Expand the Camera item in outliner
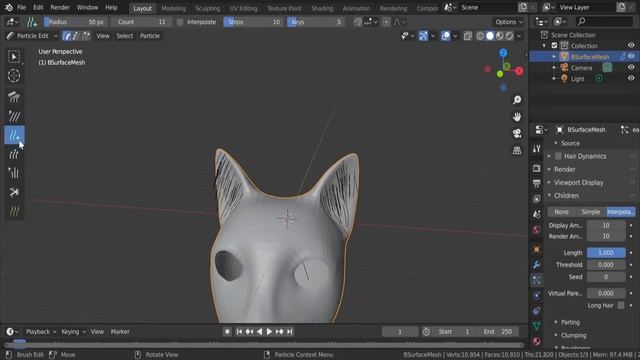The height and width of the screenshot is (360, 640). (554, 68)
